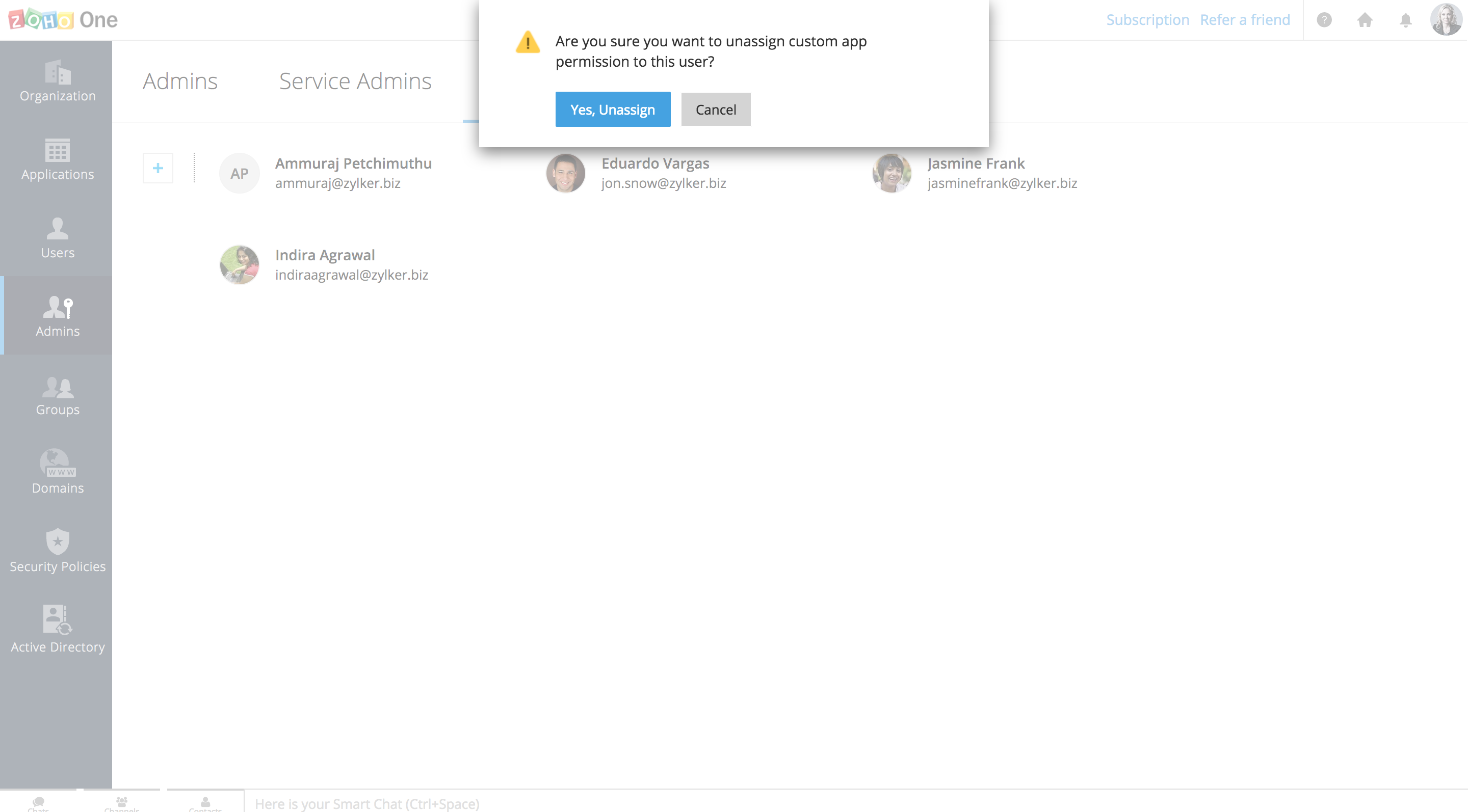Click the name Indira Agrawal
The width and height of the screenshot is (1468, 812).
(325, 255)
